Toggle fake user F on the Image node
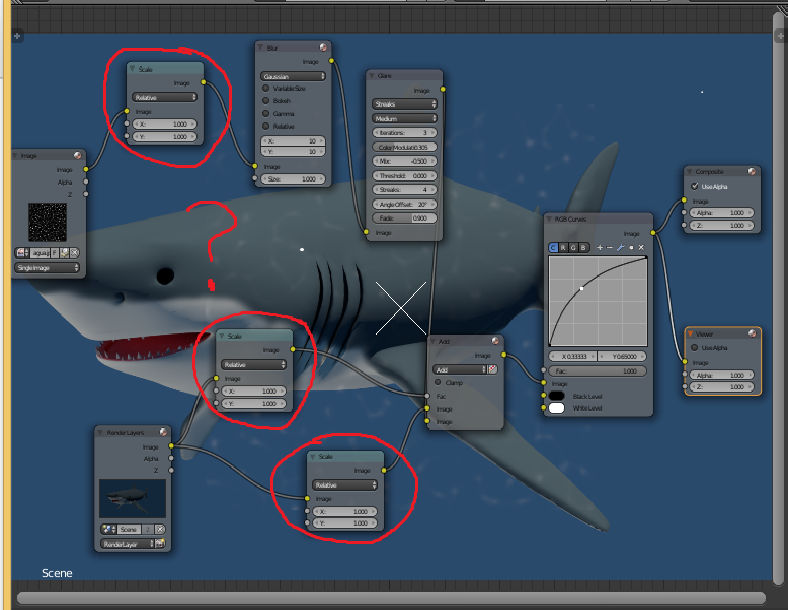The height and width of the screenshot is (610, 788). click(x=55, y=253)
